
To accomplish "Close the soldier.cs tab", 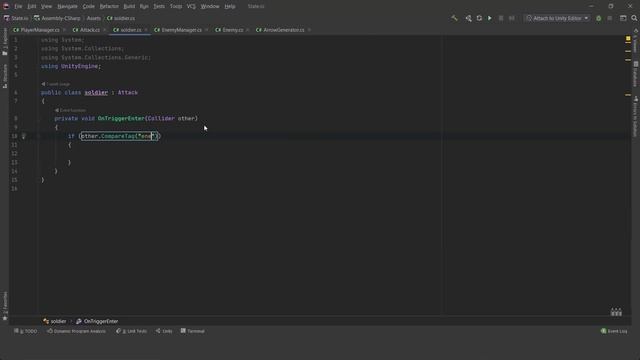I will tap(146, 30).
